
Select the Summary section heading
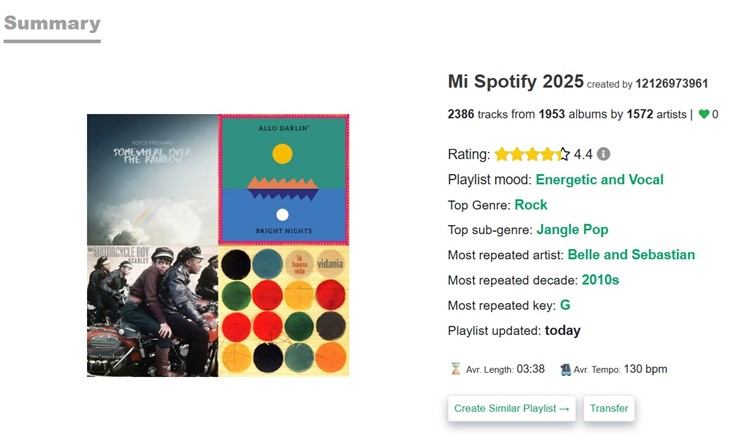click(x=52, y=24)
